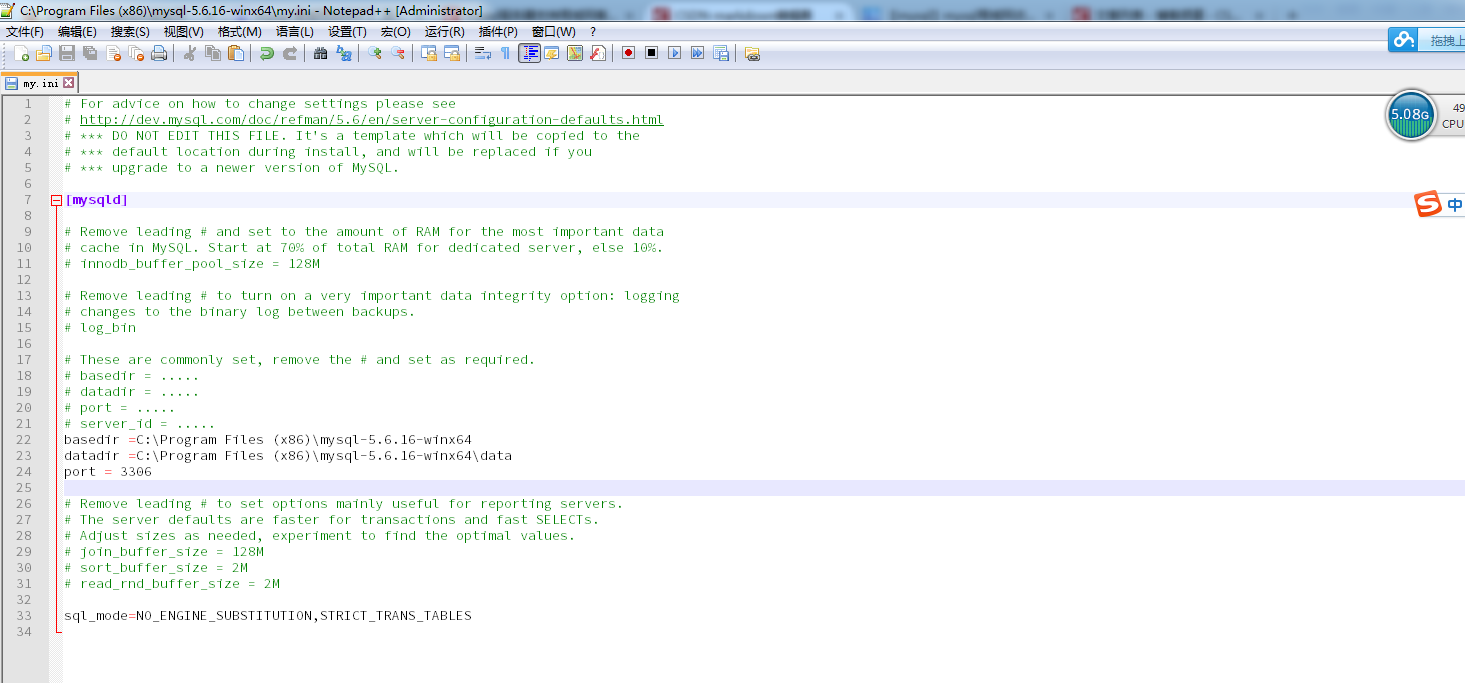Open the 宏(O) menu
This screenshot has width=1465, height=683.
(395, 32)
